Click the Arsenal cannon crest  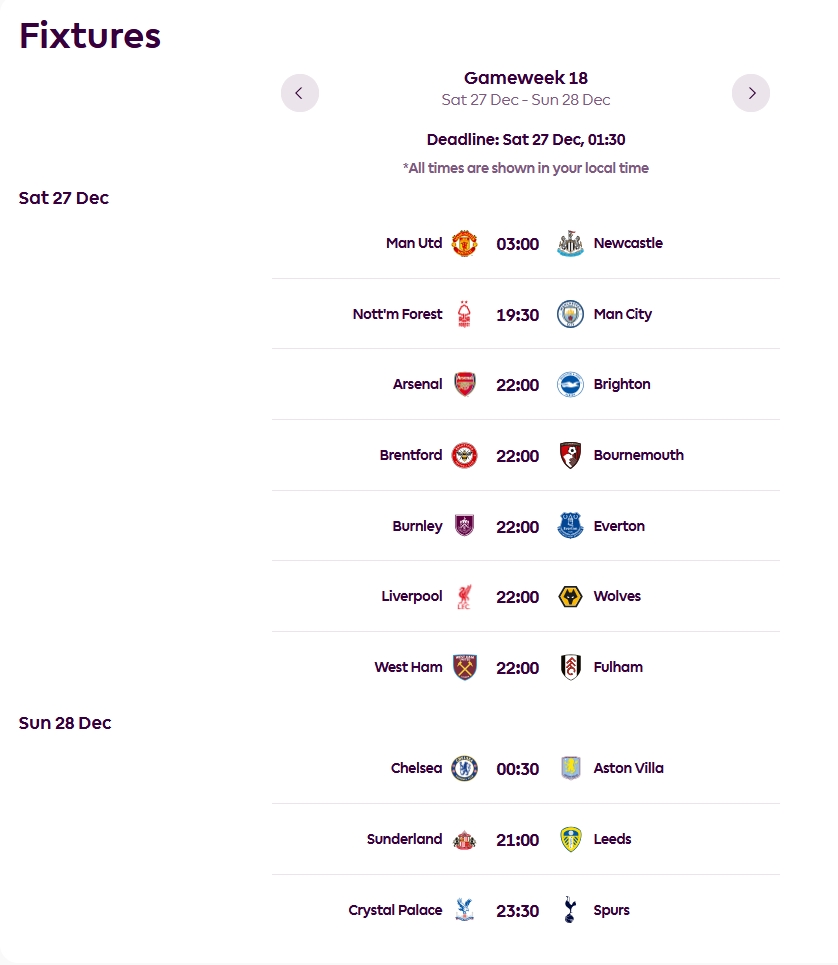[465, 384]
